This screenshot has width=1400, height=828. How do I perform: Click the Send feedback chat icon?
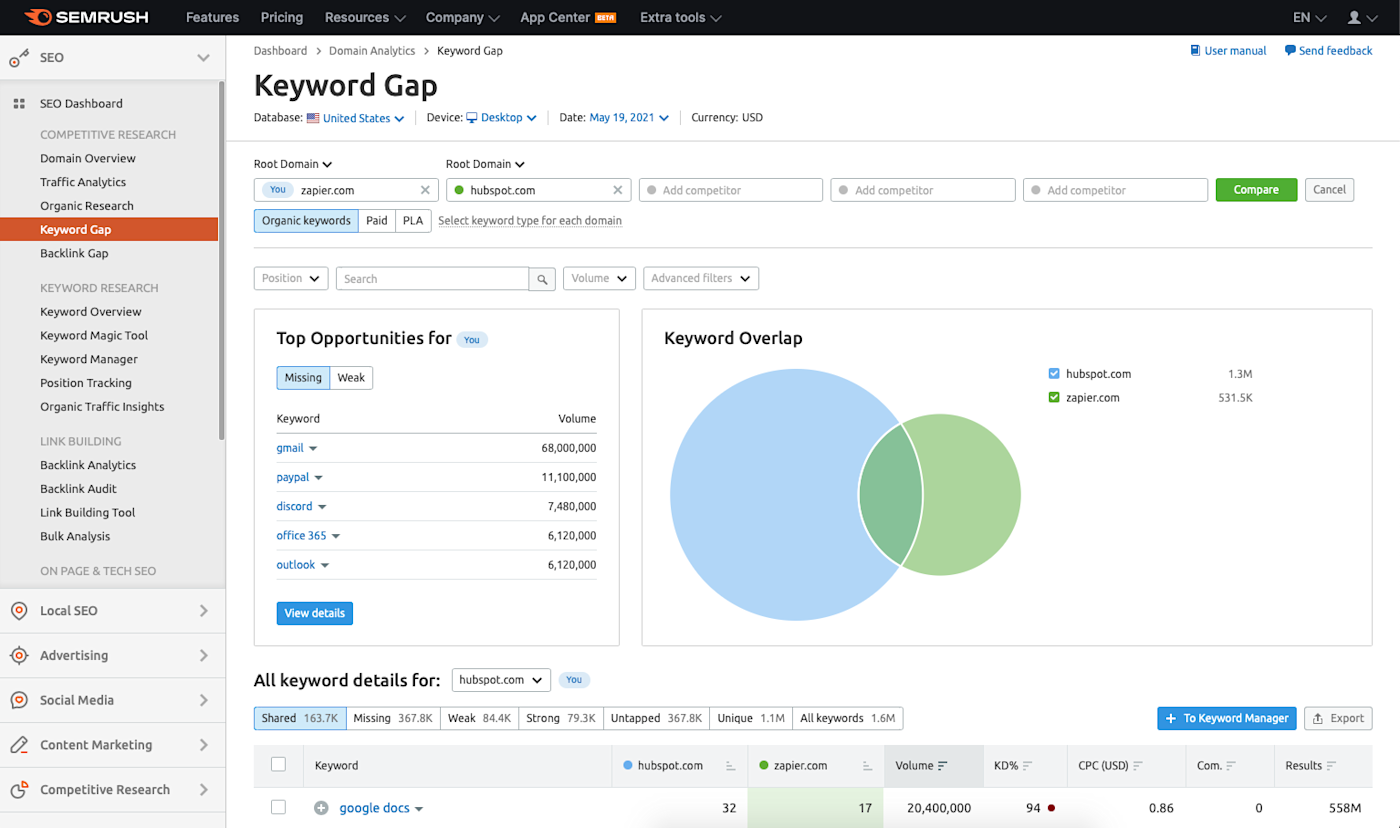(x=1290, y=51)
